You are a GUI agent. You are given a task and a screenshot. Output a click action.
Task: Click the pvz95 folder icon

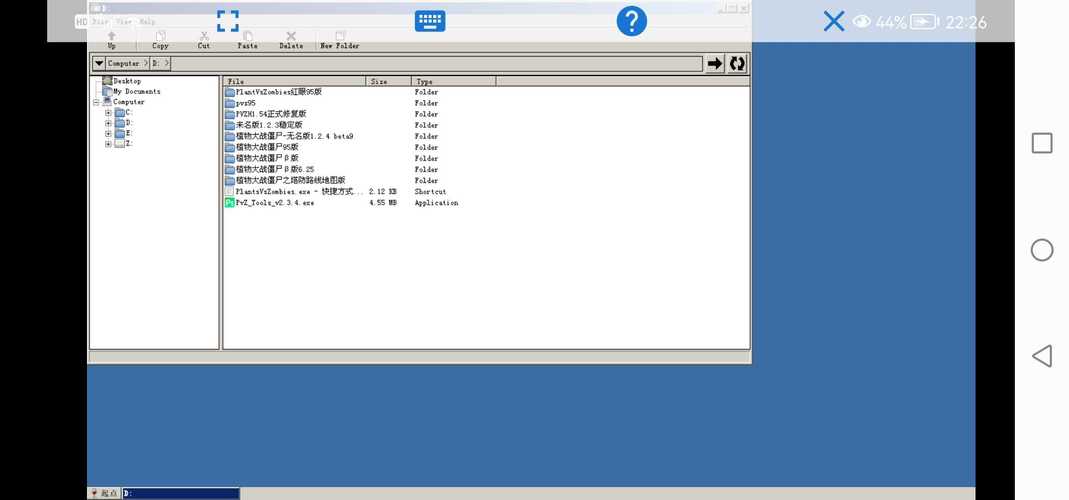point(230,103)
